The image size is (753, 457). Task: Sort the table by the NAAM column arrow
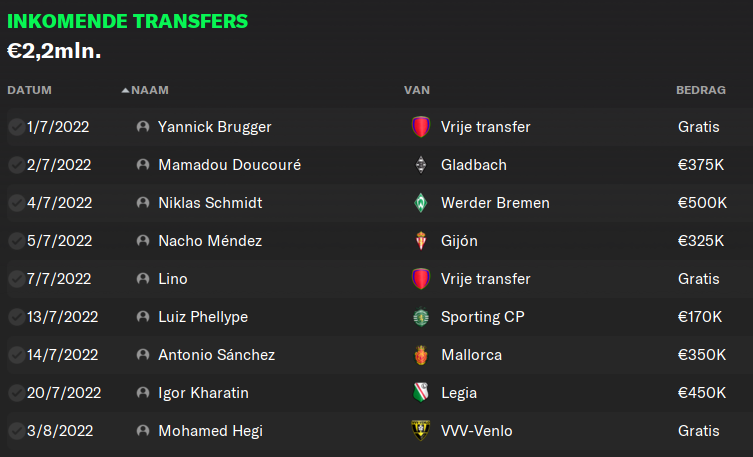pos(125,90)
